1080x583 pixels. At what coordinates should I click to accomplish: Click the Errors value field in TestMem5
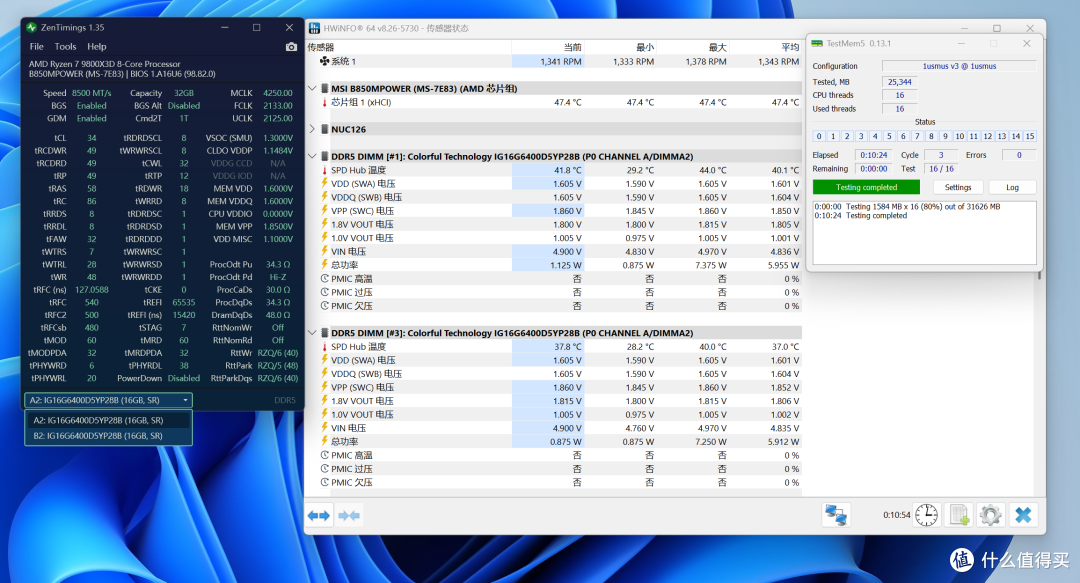[x=1019, y=155]
